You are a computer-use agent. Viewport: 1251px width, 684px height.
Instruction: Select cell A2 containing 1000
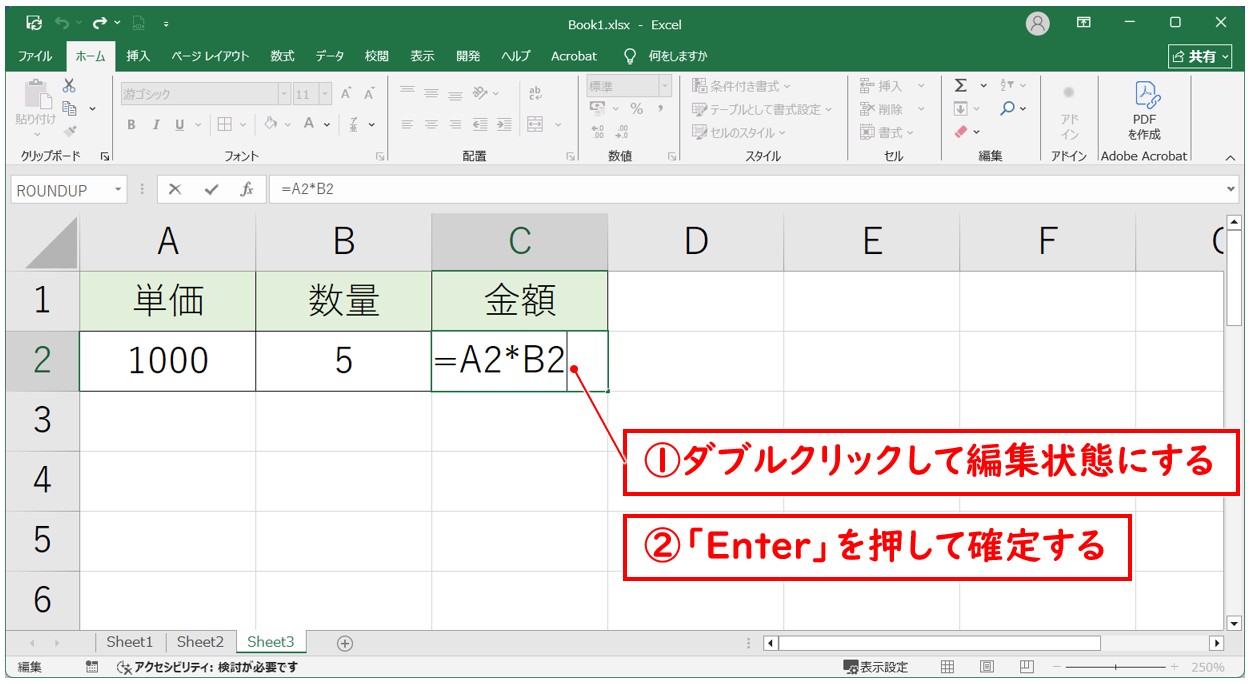(x=168, y=361)
